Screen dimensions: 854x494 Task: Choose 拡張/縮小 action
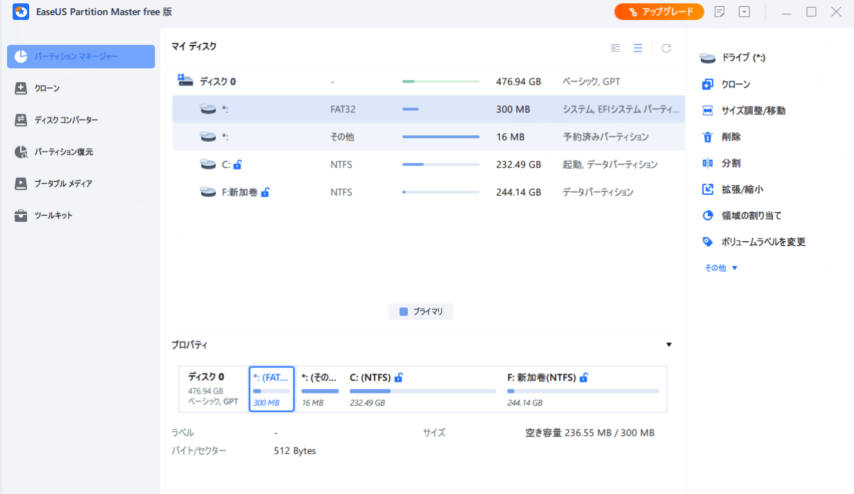coord(742,189)
